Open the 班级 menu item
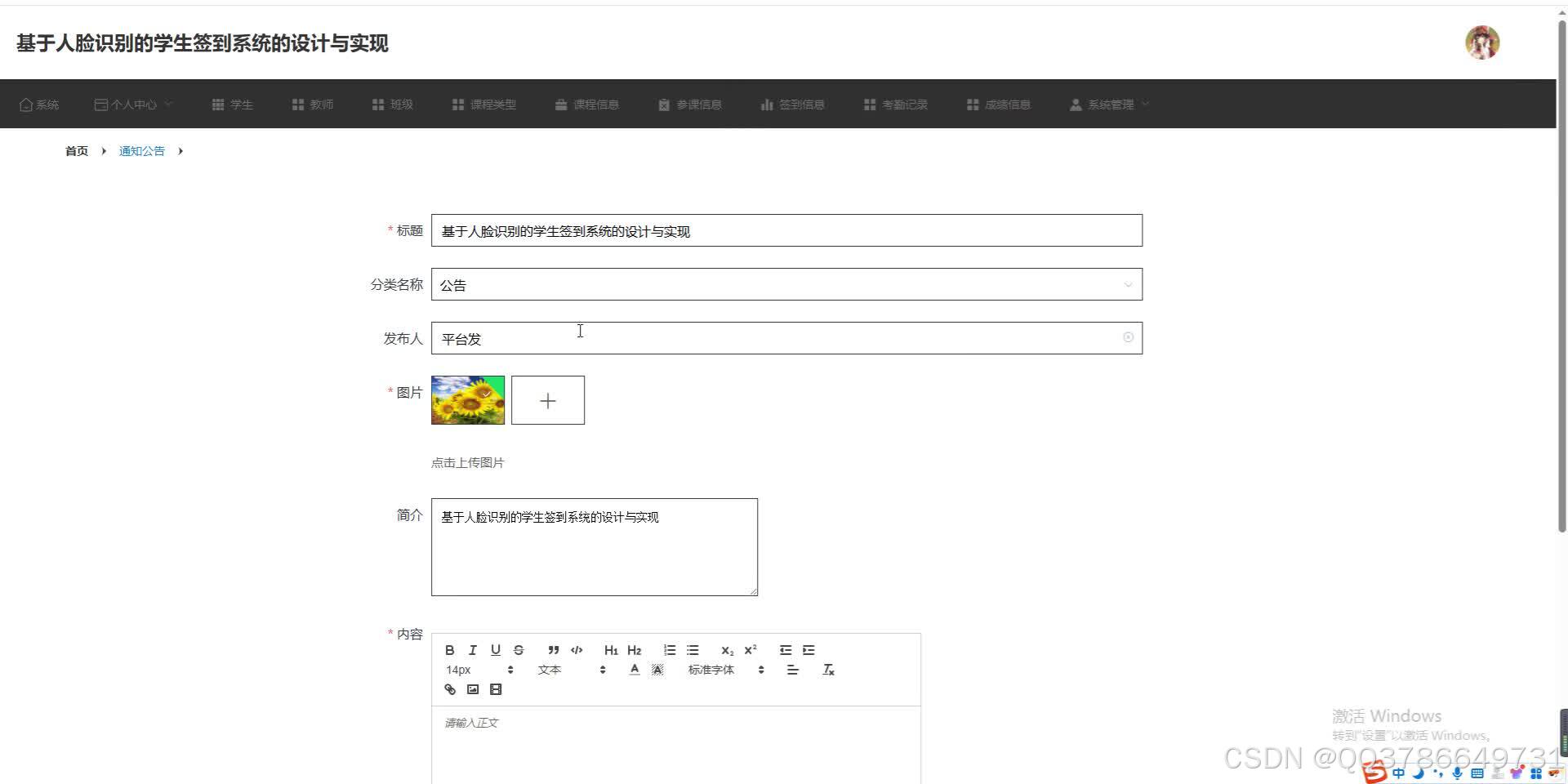 tap(392, 105)
